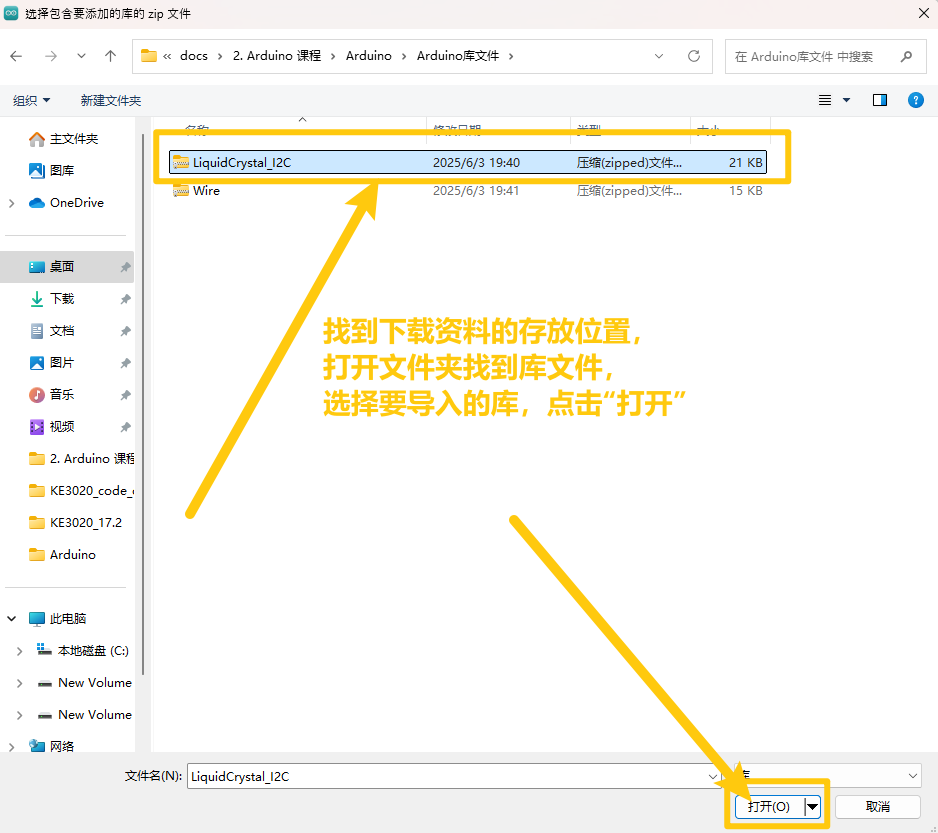Image resolution: width=938 pixels, height=833 pixels.
Task: Open KE3020_17.2 sidebar folder
Action: (75, 523)
